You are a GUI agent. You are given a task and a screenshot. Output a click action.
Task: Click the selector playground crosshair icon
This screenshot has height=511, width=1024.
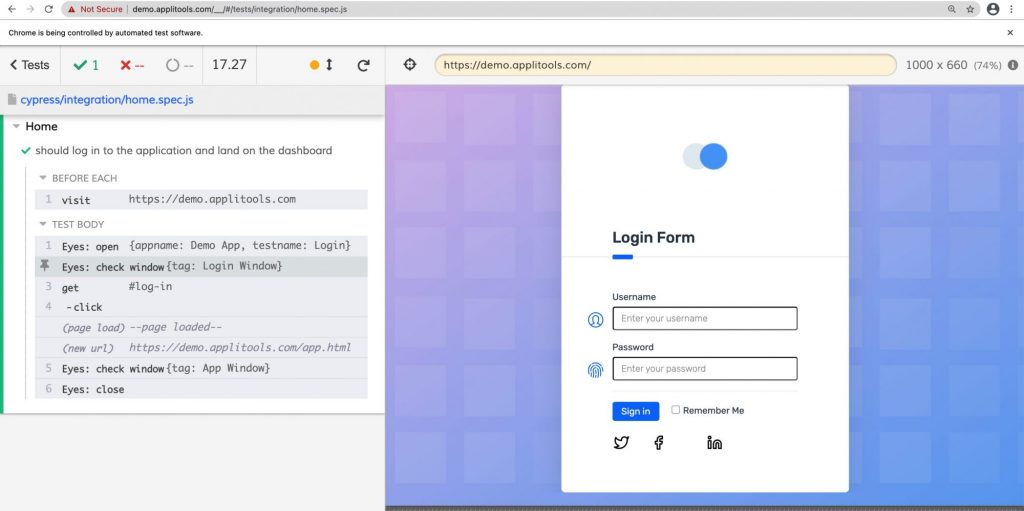(x=410, y=65)
